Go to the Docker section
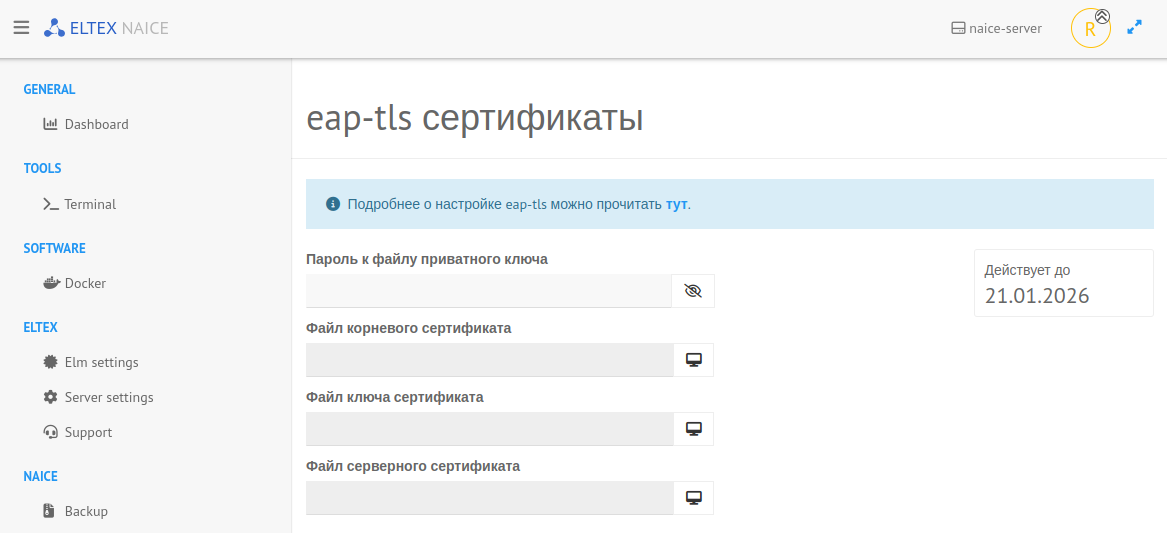This screenshot has height=533, width=1167. pyautogui.click(x=85, y=283)
